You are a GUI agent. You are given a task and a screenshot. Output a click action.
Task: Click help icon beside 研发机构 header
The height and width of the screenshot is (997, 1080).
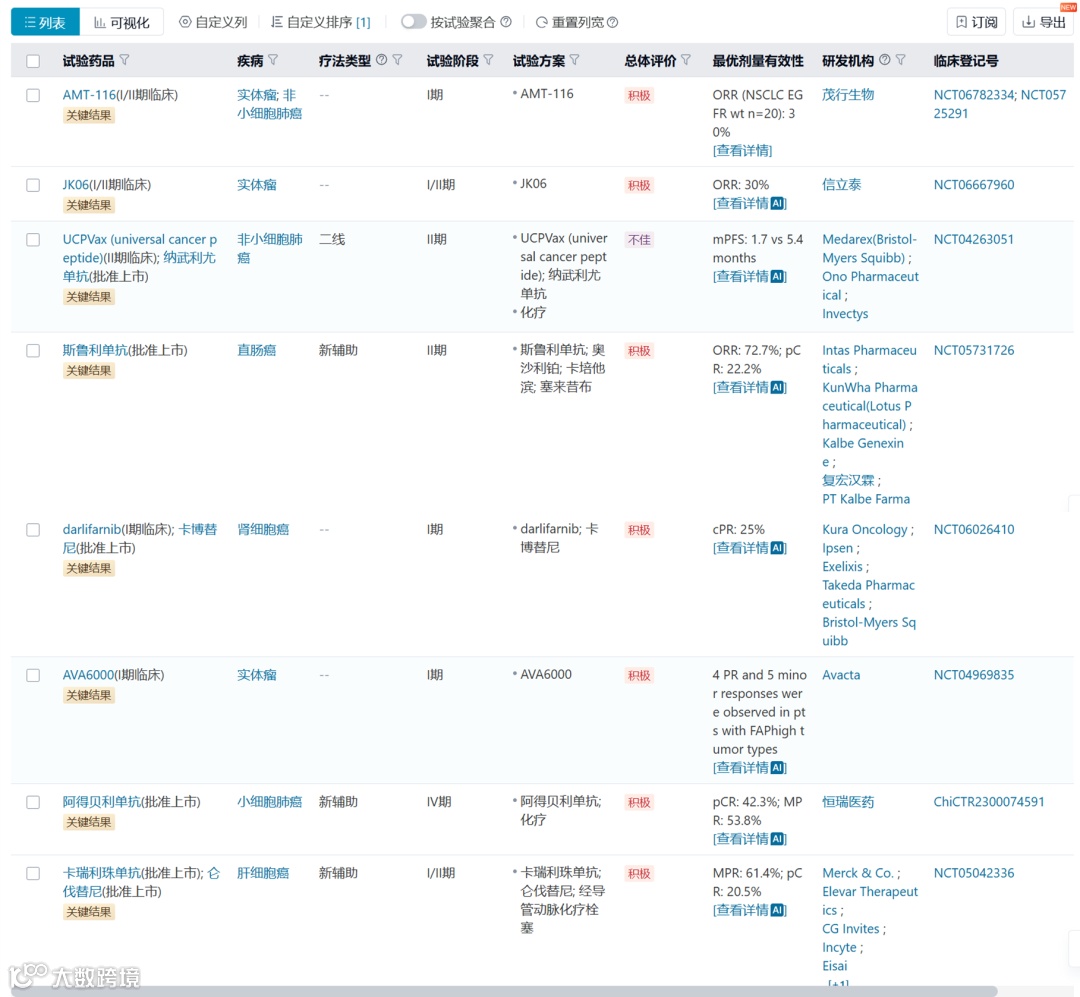[885, 60]
